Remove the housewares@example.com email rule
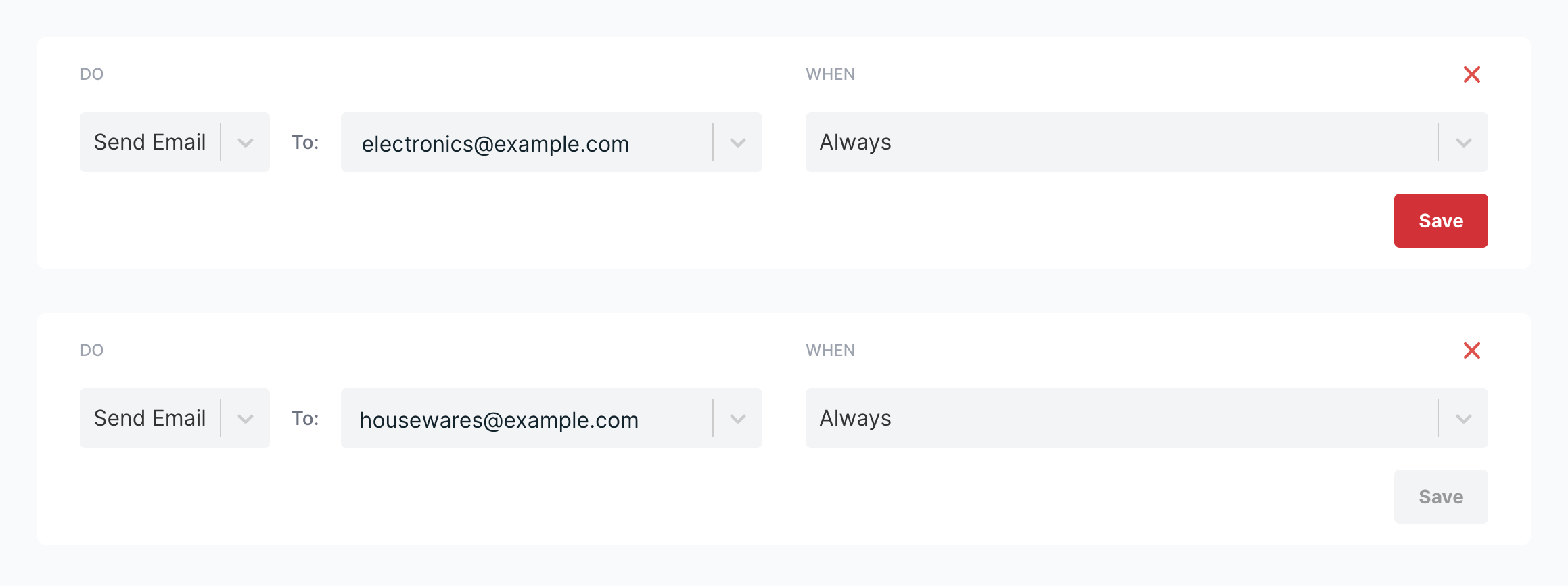The height and width of the screenshot is (586, 1568). coord(1471,351)
